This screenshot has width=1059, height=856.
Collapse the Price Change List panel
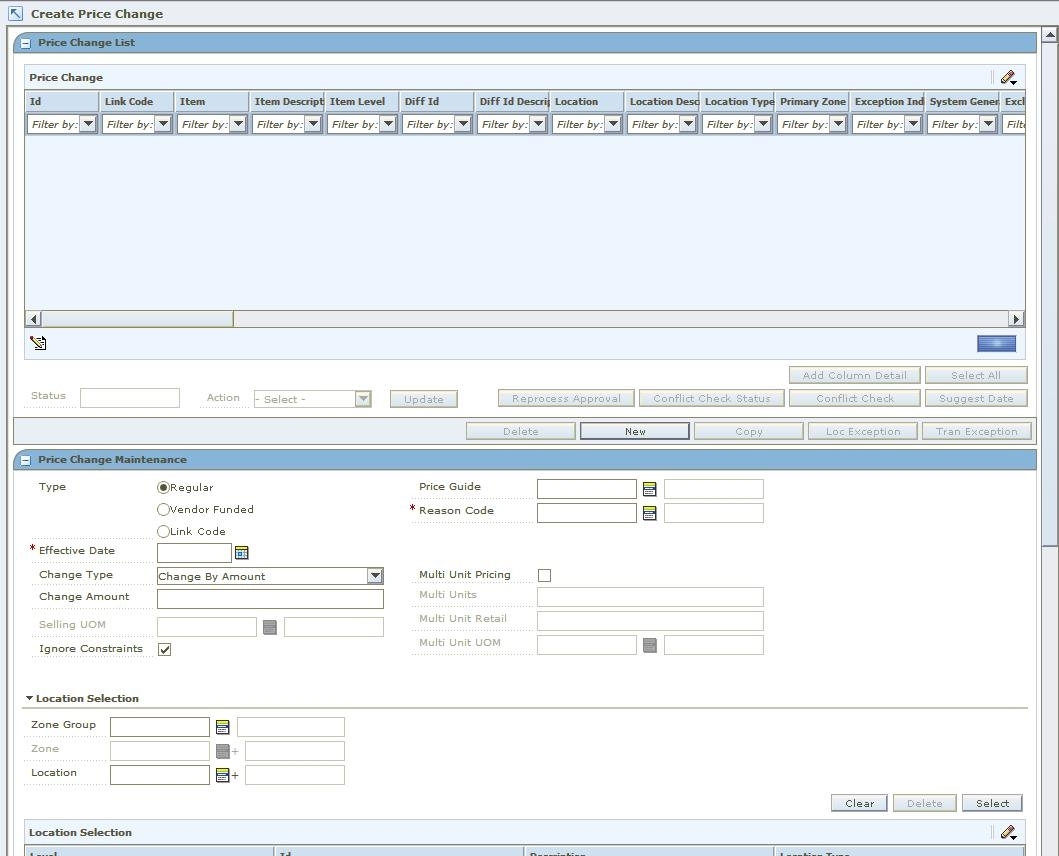tap(26, 43)
